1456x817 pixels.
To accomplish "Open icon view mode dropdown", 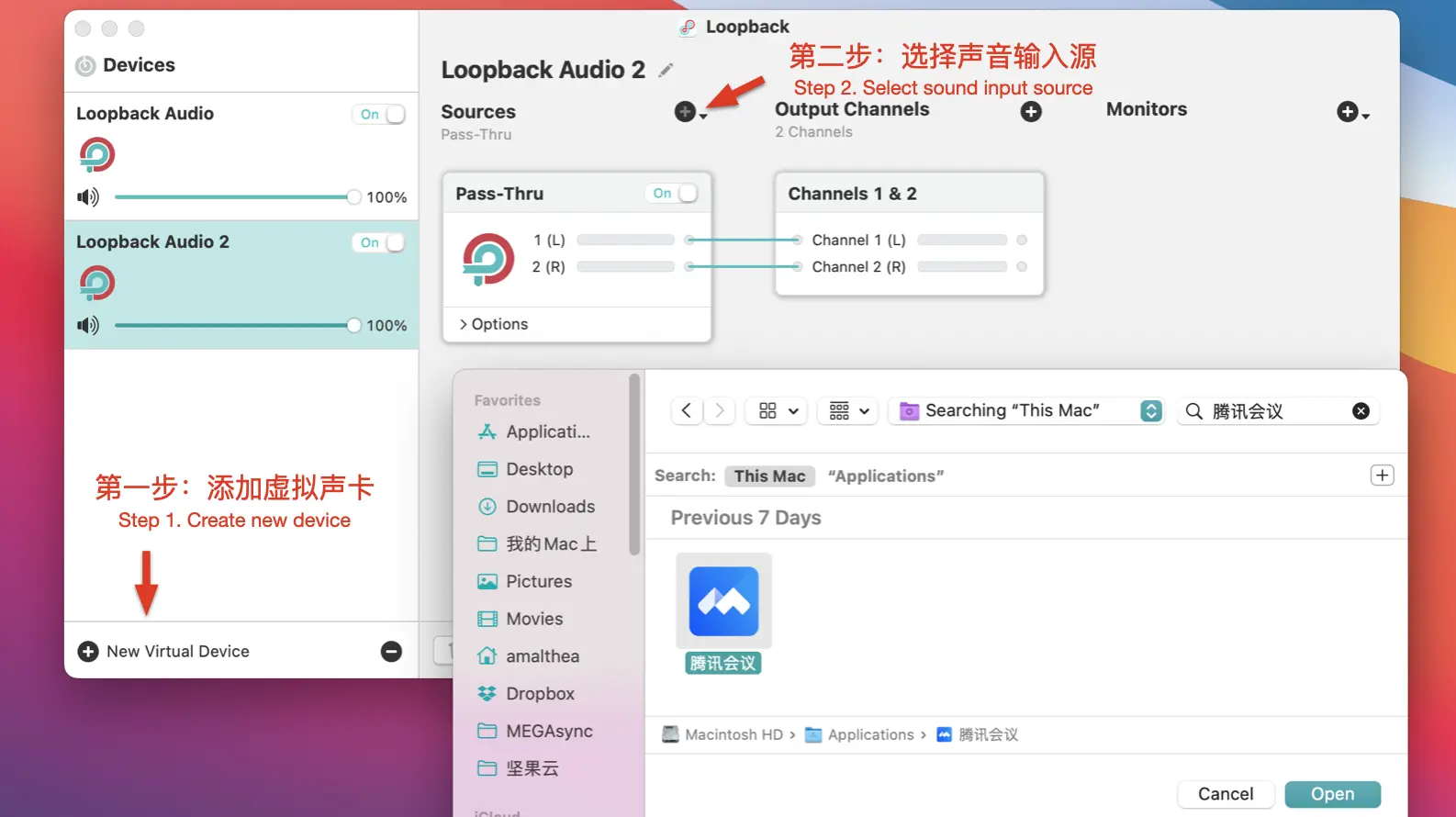I will (778, 410).
